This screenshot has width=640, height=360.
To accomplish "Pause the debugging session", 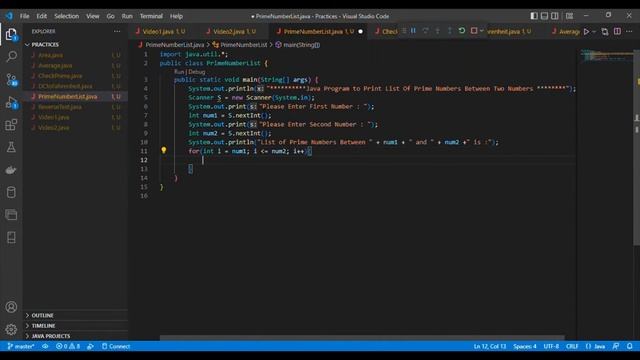I will 413,31.
